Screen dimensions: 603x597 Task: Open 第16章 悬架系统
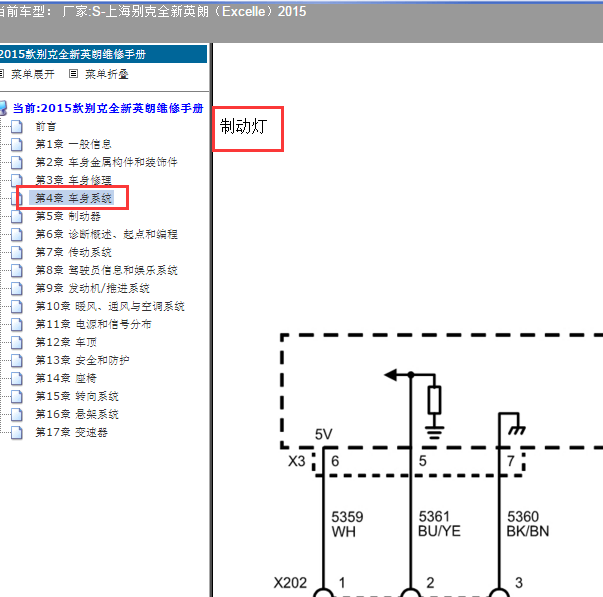point(77,414)
